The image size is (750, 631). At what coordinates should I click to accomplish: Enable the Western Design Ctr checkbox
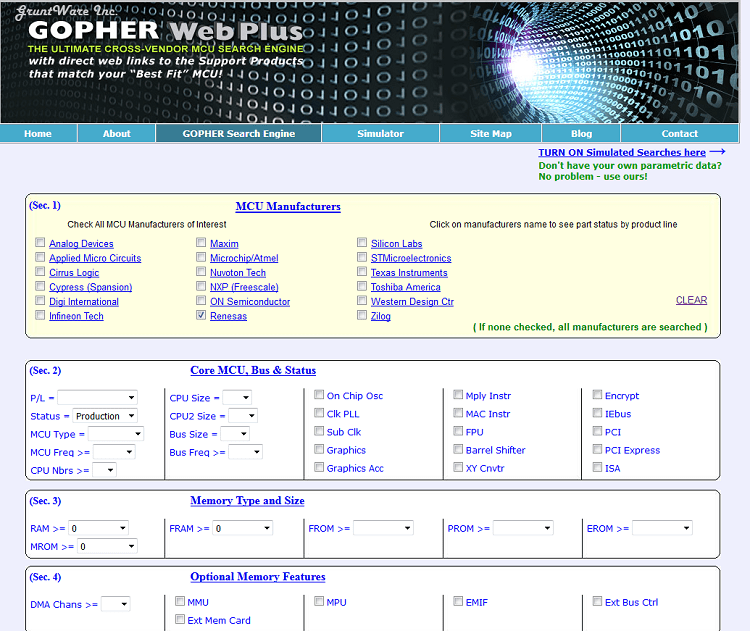362,300
